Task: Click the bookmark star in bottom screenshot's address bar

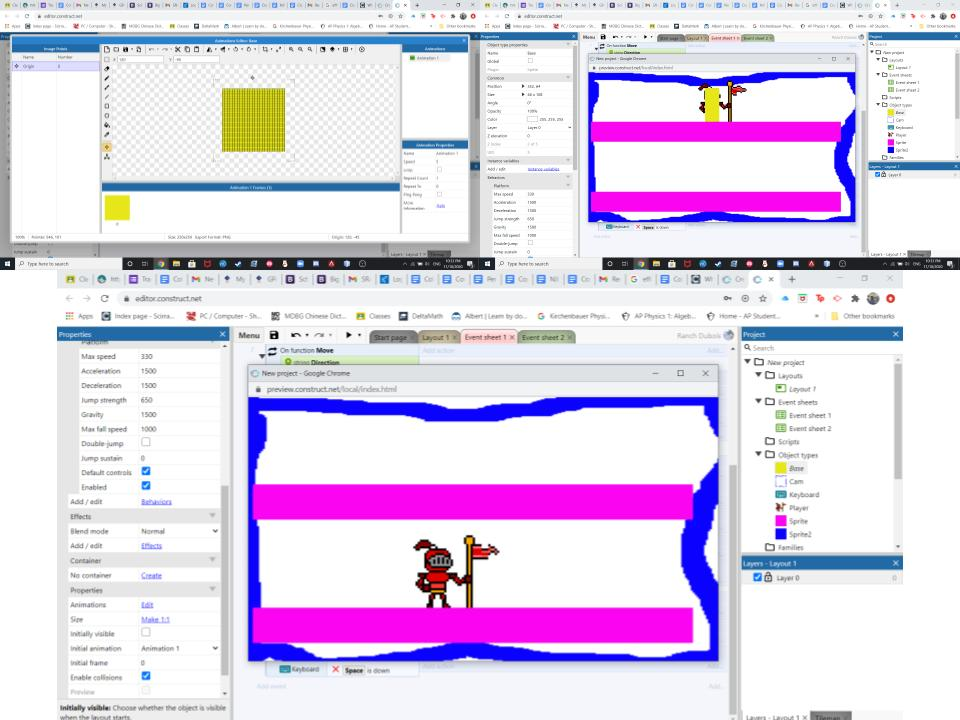Action: (x=763, y=298)
